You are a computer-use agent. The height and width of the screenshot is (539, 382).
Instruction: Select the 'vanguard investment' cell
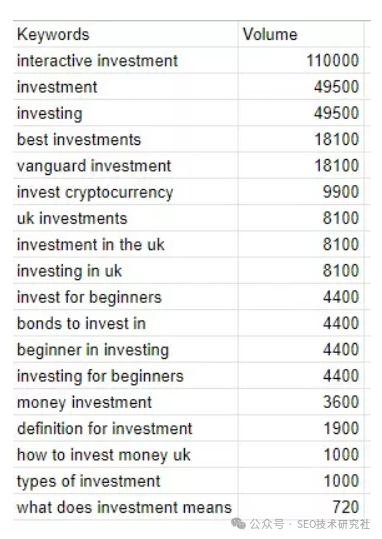click(125, 166)
